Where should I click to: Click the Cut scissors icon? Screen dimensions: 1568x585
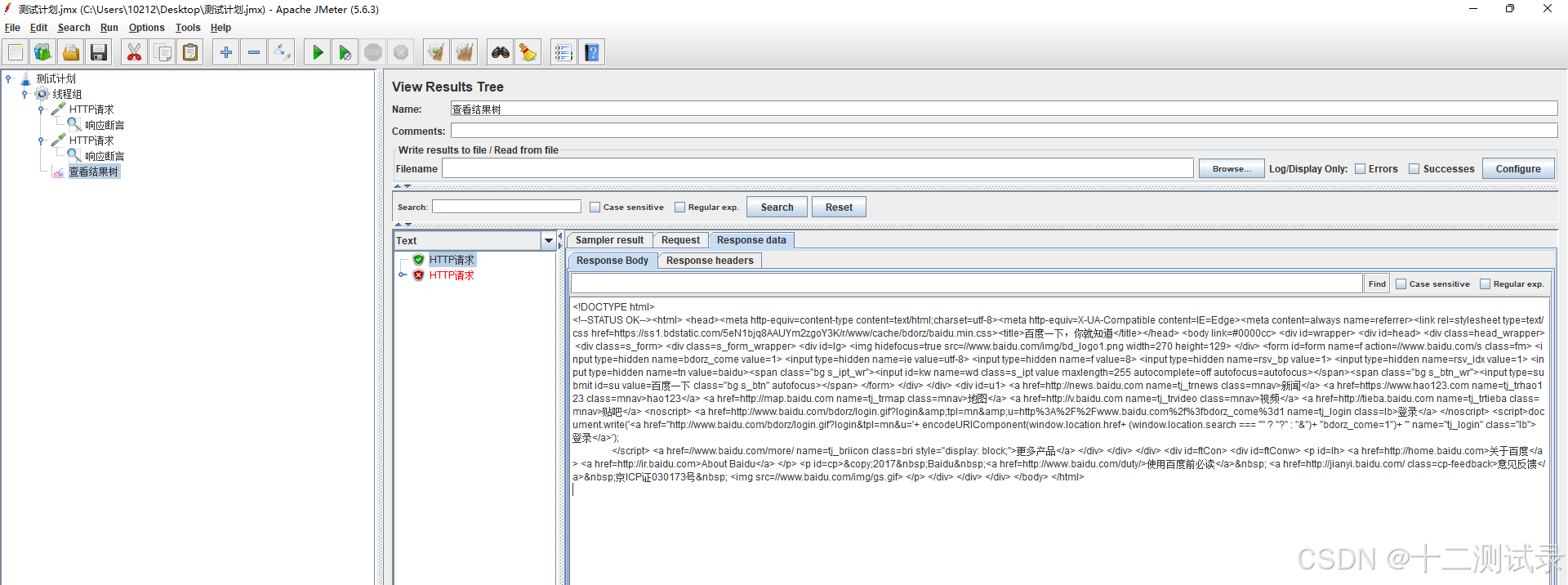coord(135,52)
